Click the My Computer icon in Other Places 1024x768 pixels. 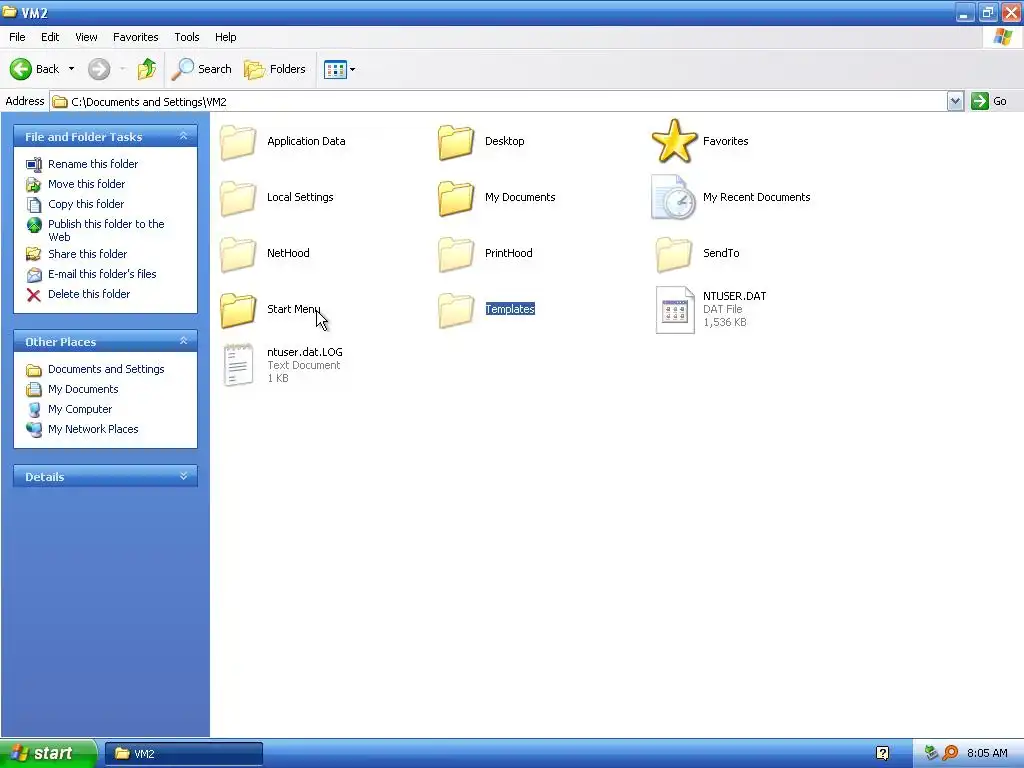pos(34,409)
